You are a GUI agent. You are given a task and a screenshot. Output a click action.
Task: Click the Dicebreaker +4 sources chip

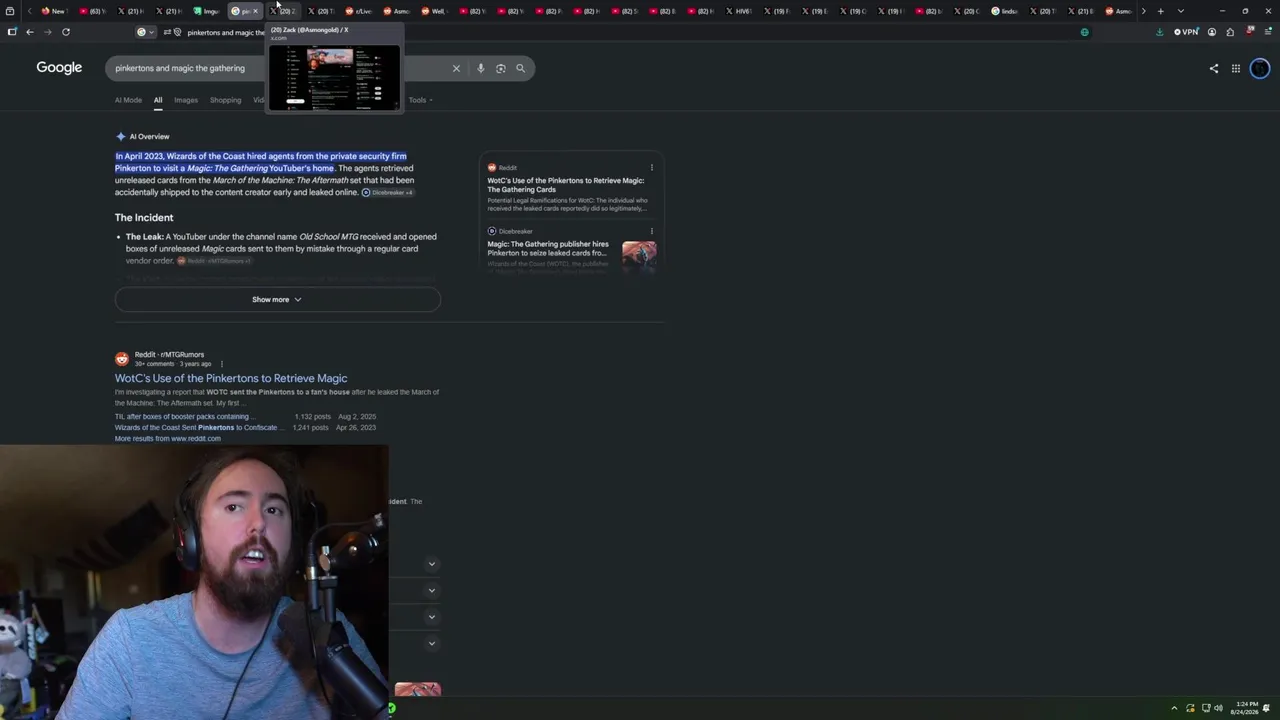click(387, 192)
